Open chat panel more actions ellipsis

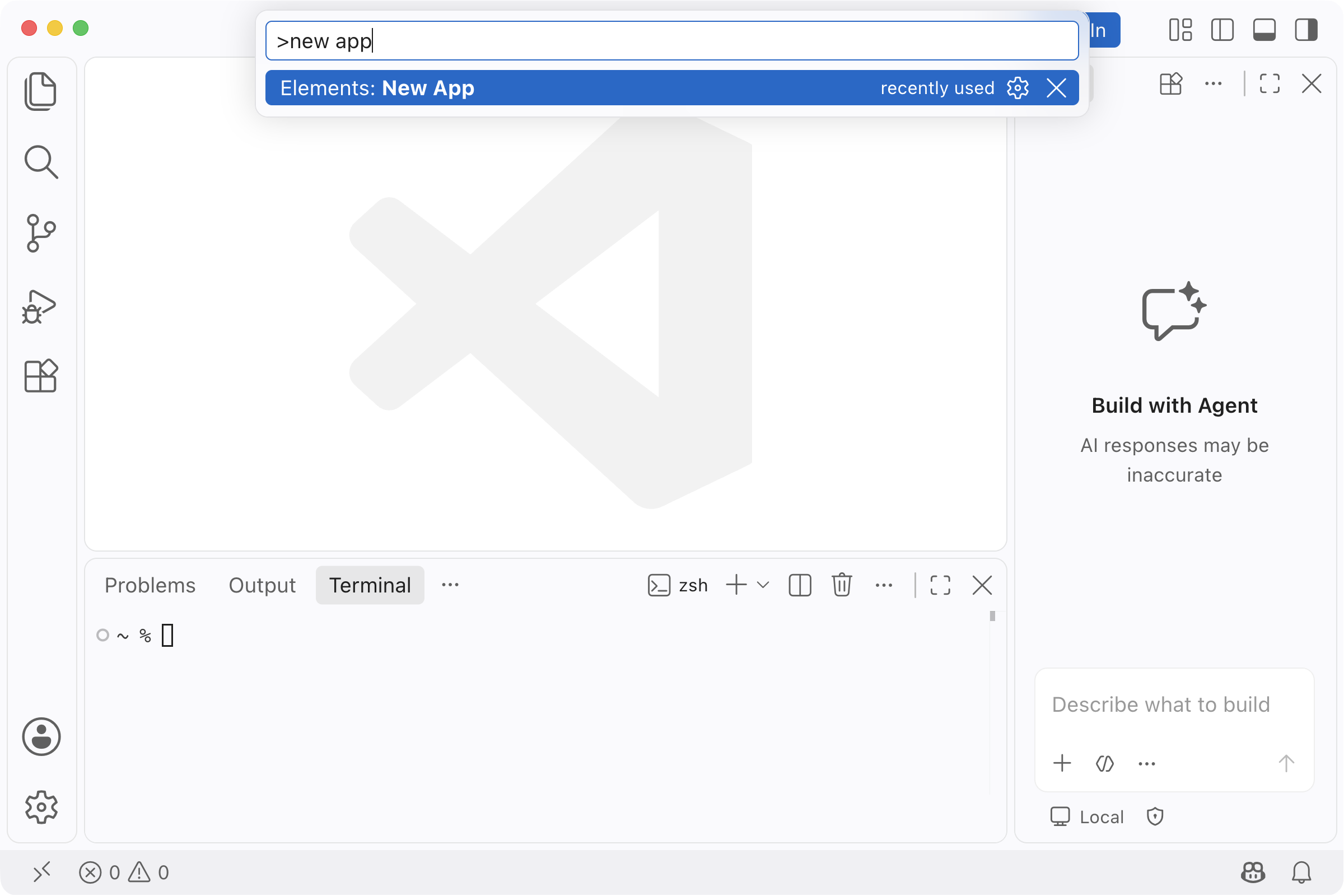pos(1212,84)
